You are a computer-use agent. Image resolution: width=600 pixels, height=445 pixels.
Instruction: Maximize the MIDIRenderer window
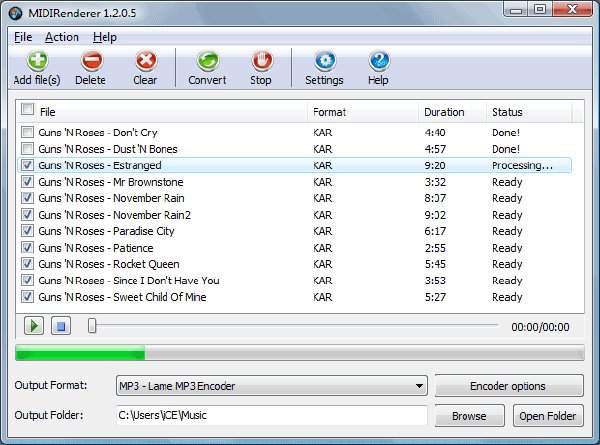tap(540, 10)
